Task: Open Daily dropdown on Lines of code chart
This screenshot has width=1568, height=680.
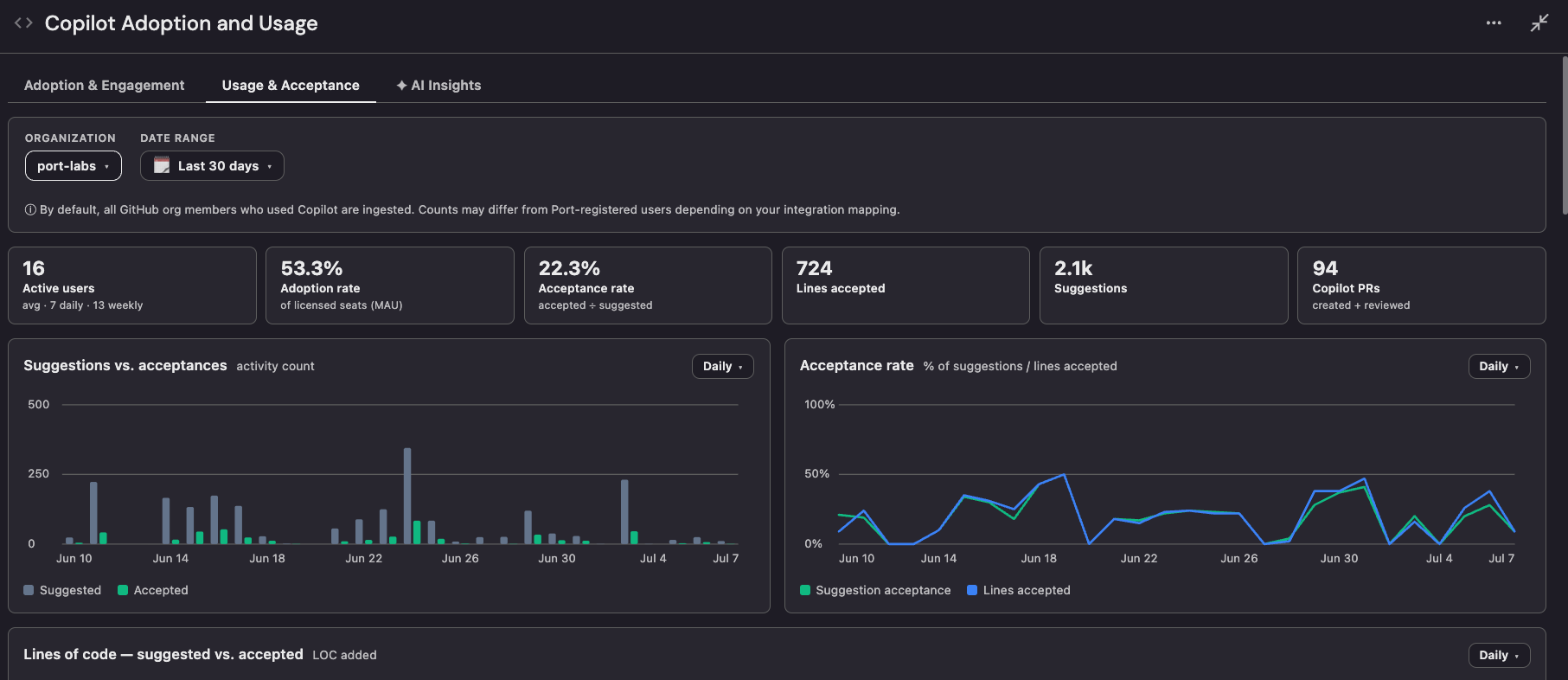Action: click(x=1499, y=655)
